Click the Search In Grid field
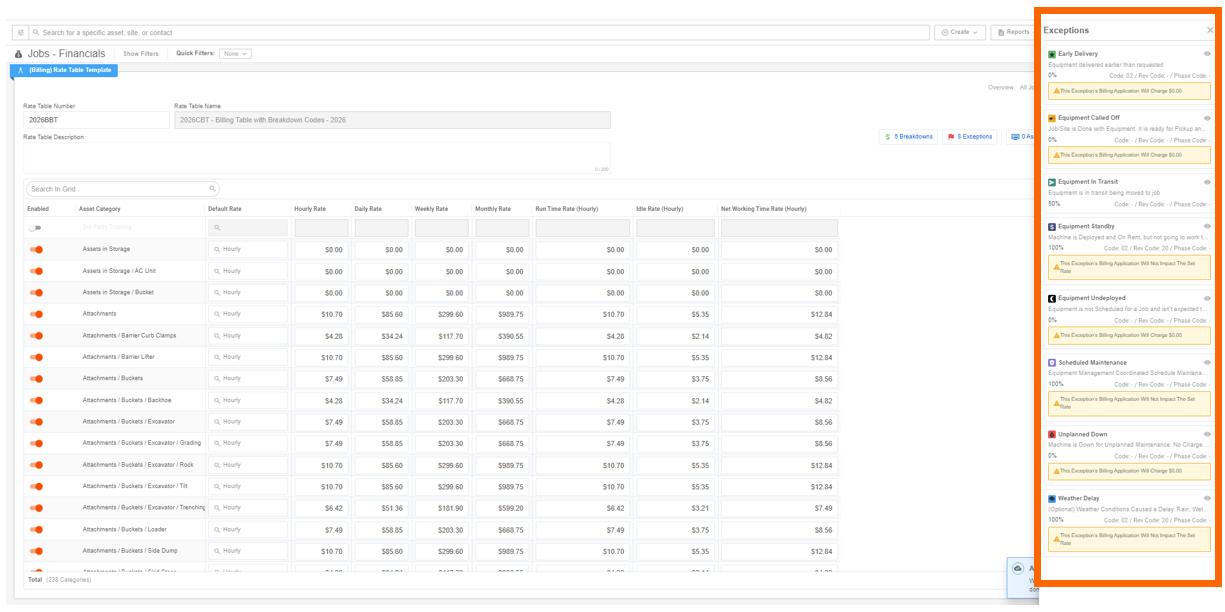 pyautogui.click(x=122, y=189)
